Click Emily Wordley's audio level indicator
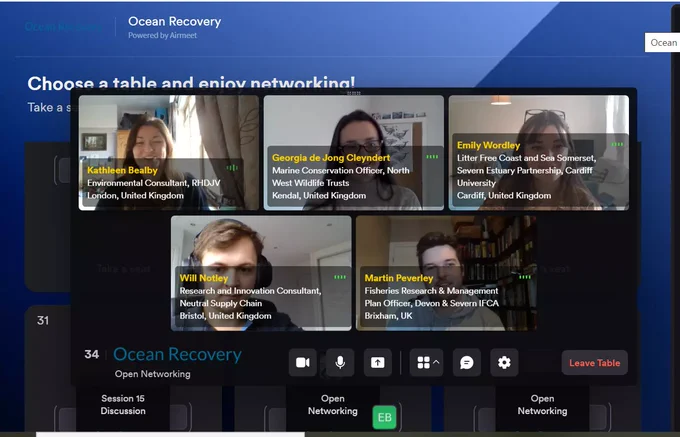Image resolution: width=680 pixels, height=437 pixels. click(617, 144)
